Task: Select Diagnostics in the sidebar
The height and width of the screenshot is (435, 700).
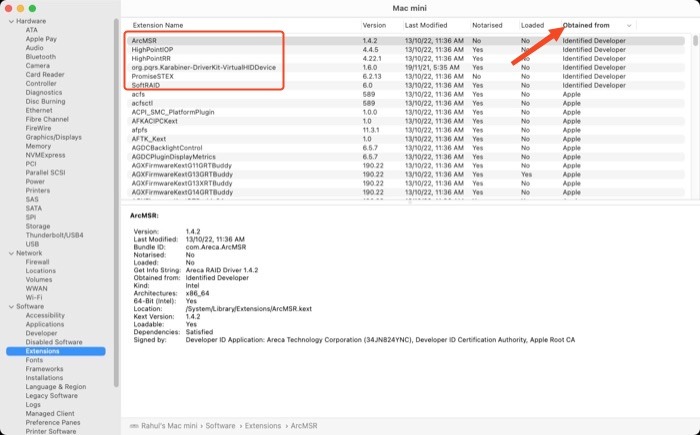Action: (44, 92)
